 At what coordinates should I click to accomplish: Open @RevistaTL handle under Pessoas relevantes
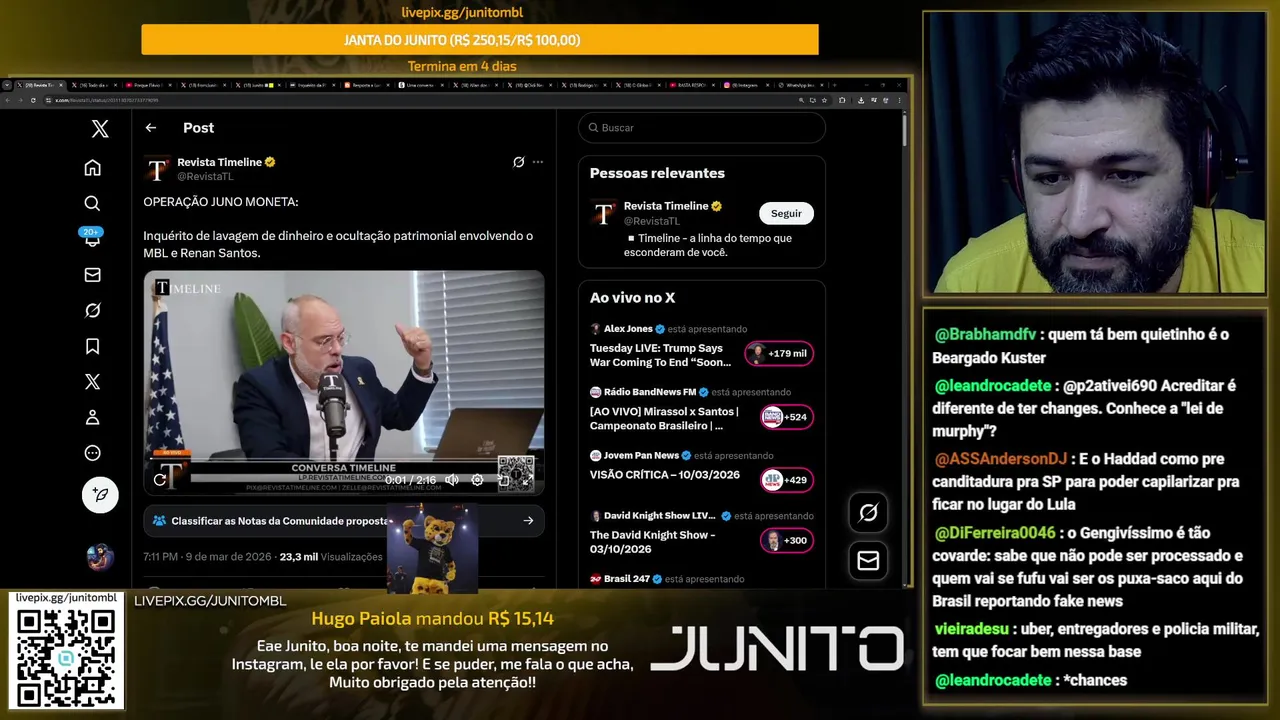[x=651, y=221]
